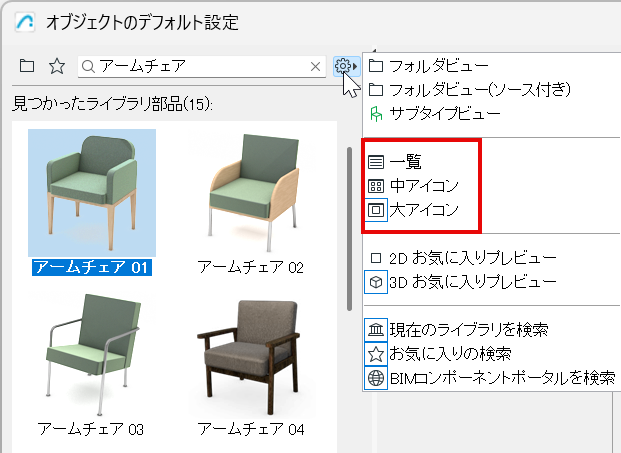Switch to 一覧 list display
The width and height of the screenshot is (621, 453).
pos(394,162)
